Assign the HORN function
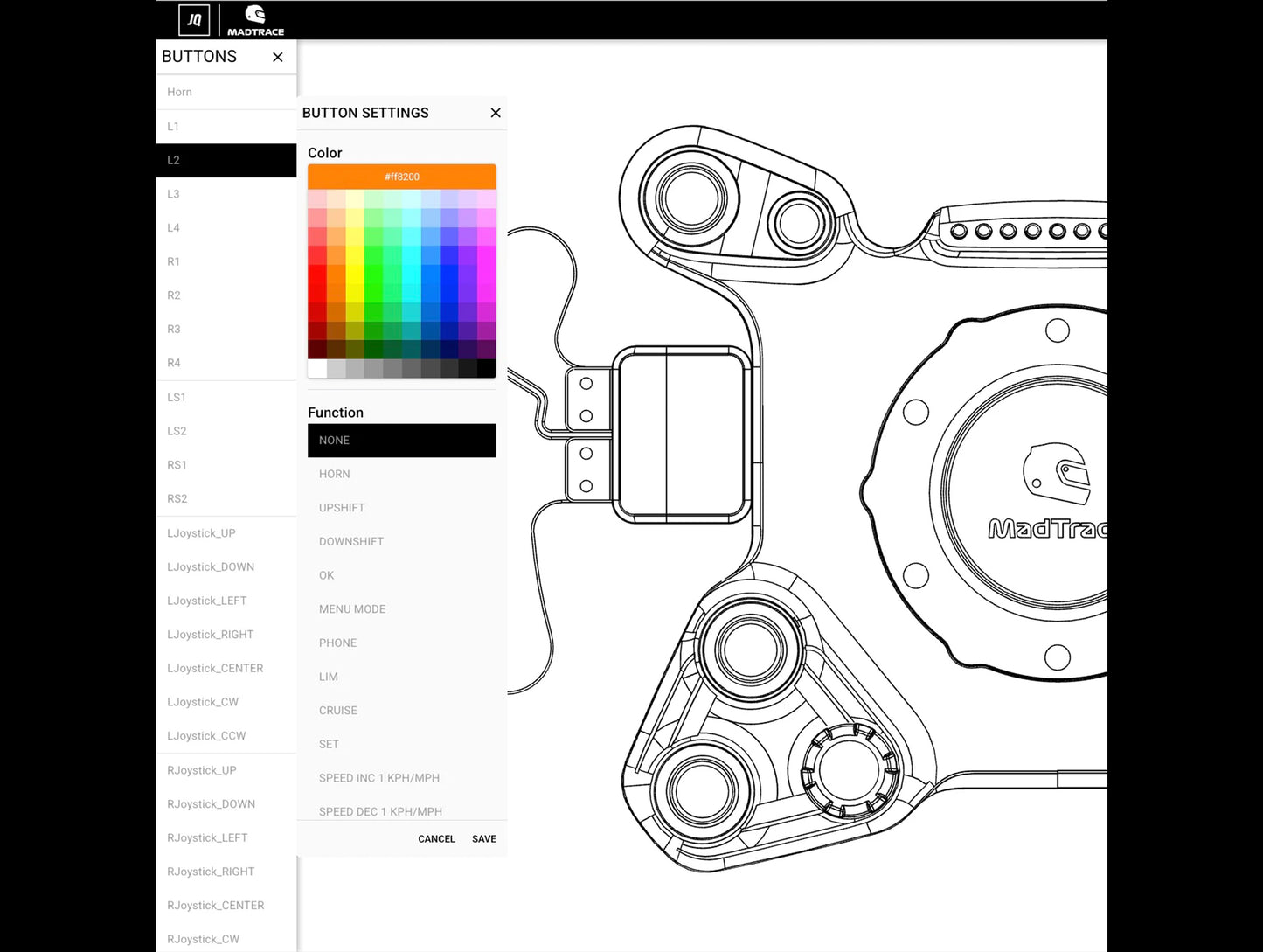This screenshot has height=952, width=1263. coord(401,474)
